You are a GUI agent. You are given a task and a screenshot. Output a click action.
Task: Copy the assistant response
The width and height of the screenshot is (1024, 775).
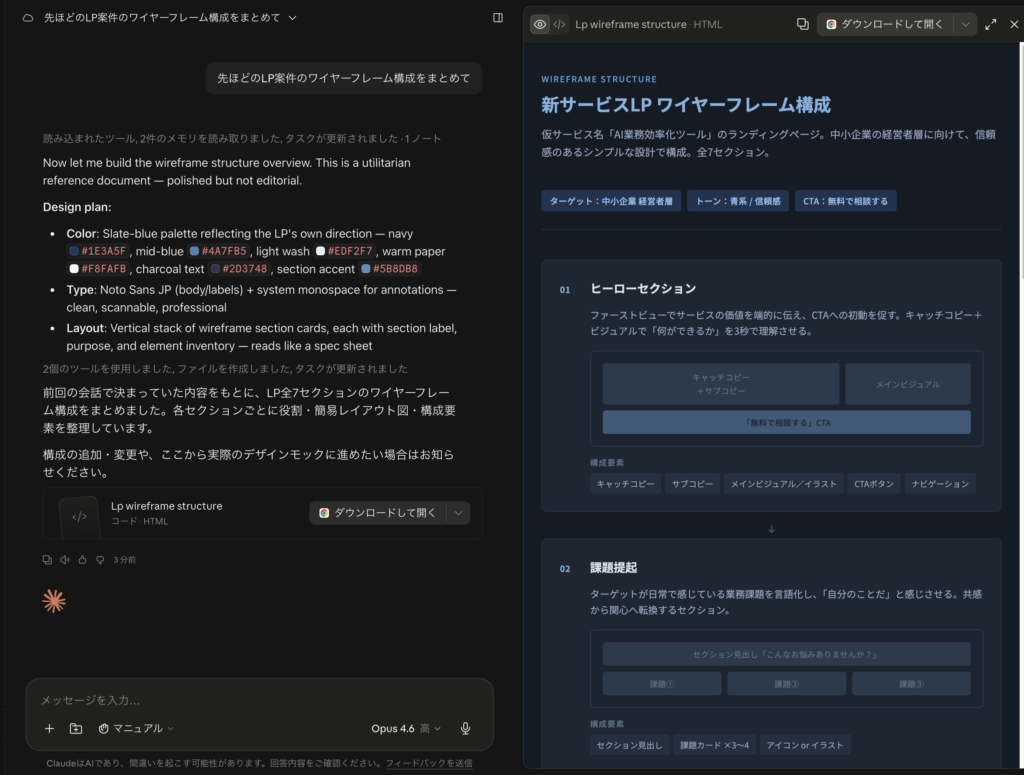[x=47, y=560]
